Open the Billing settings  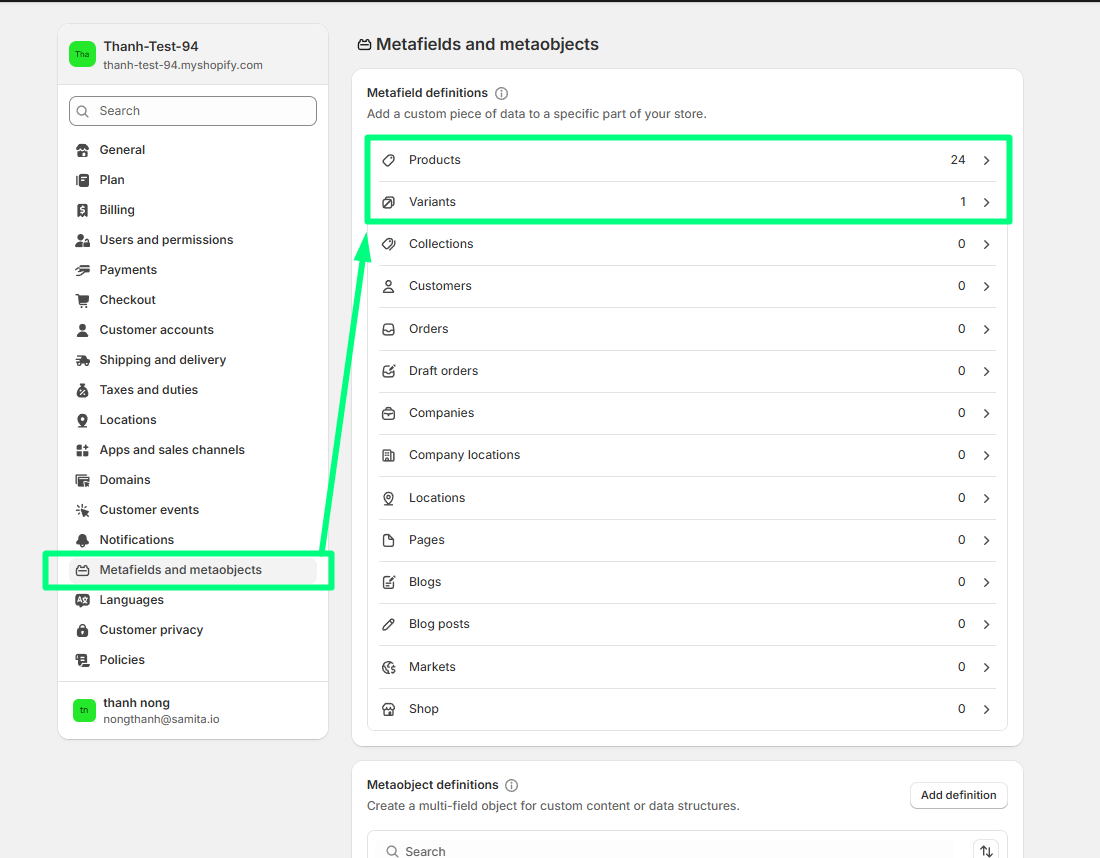point(117,210)
